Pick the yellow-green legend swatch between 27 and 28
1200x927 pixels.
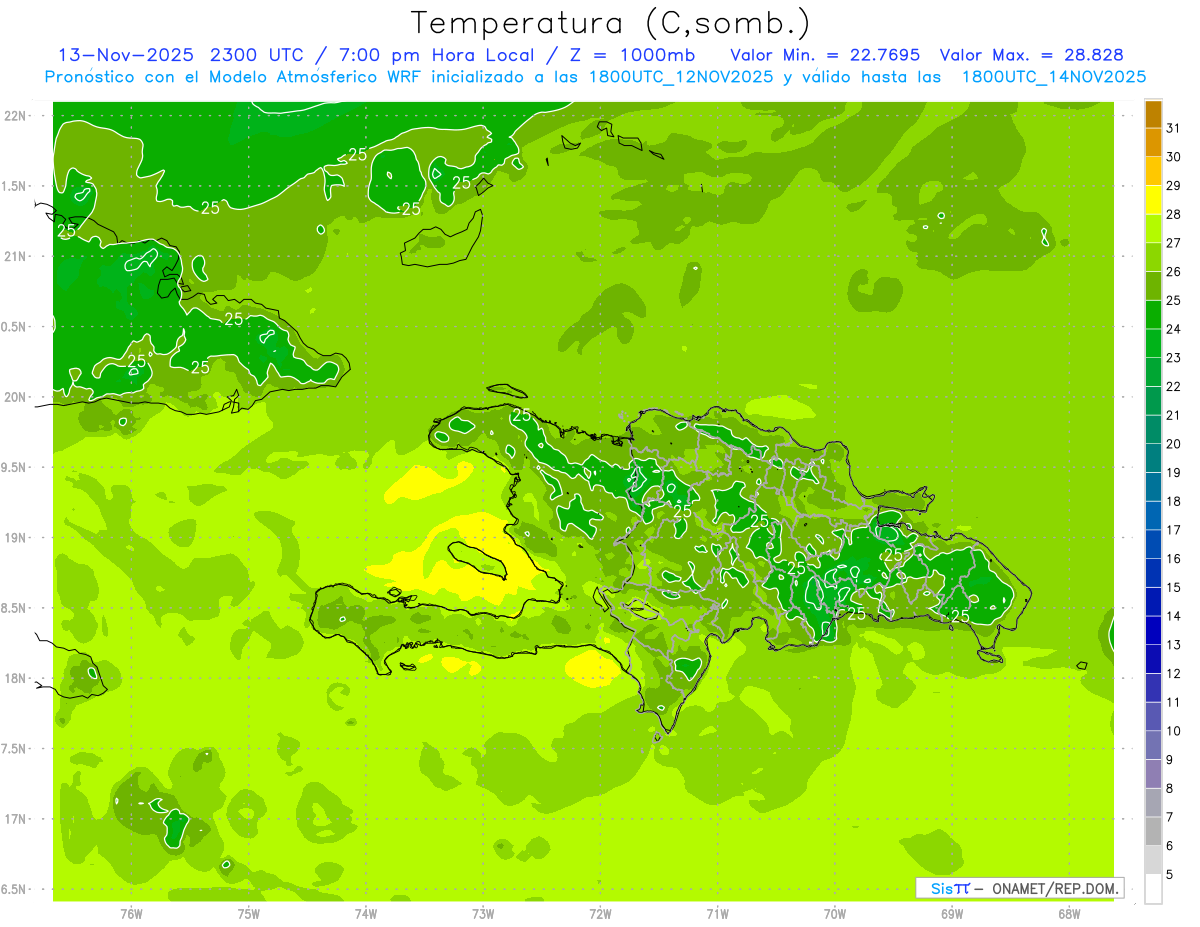(x=1153, y=229)
